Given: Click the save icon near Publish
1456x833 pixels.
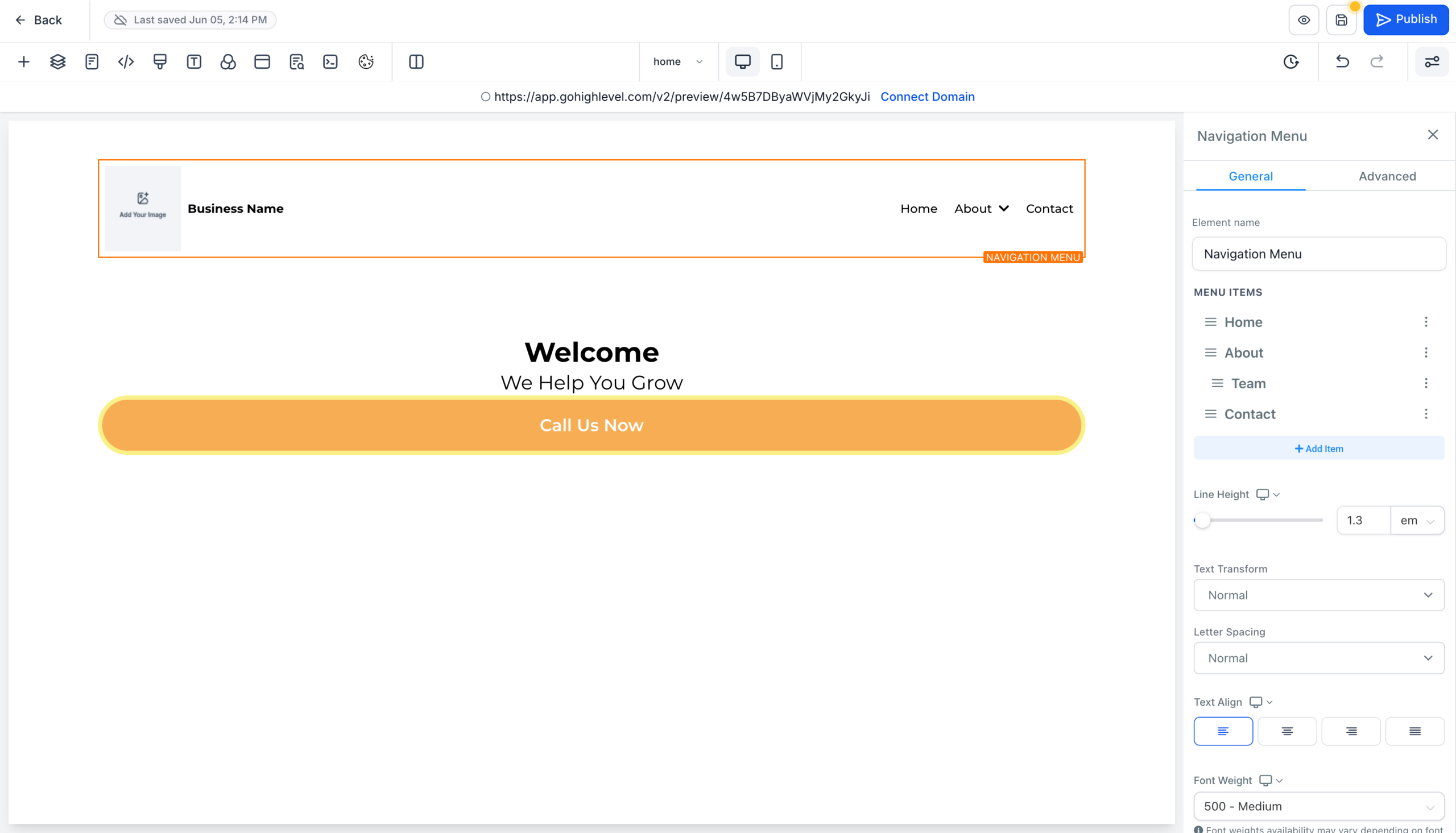Looking at the screenshot, I should (x=1341, y=19).
